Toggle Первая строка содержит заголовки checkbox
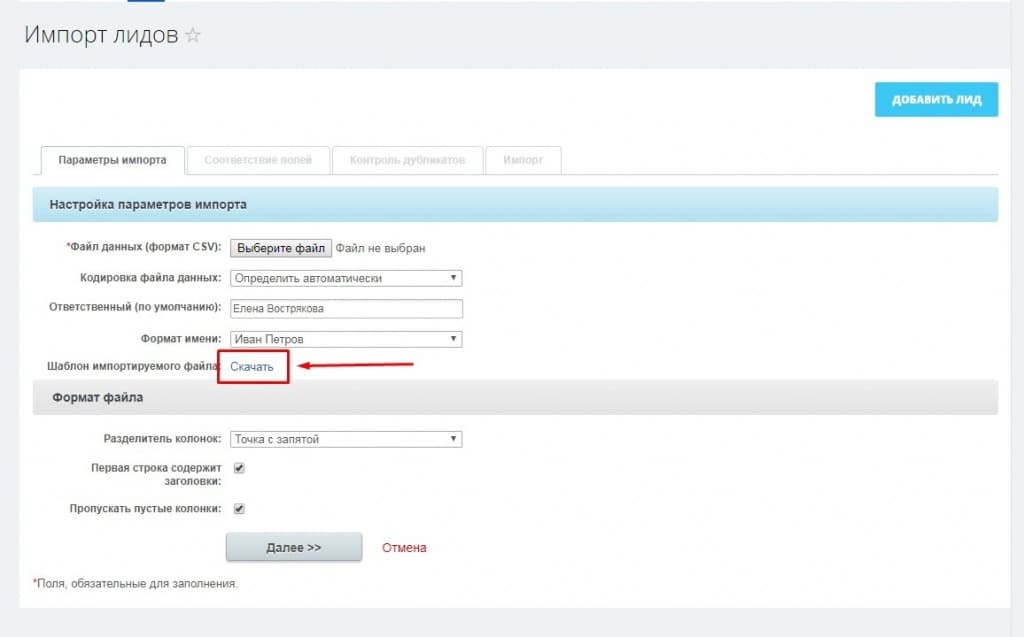Viewport: 1024px width, 637px height. click(239, 468)
